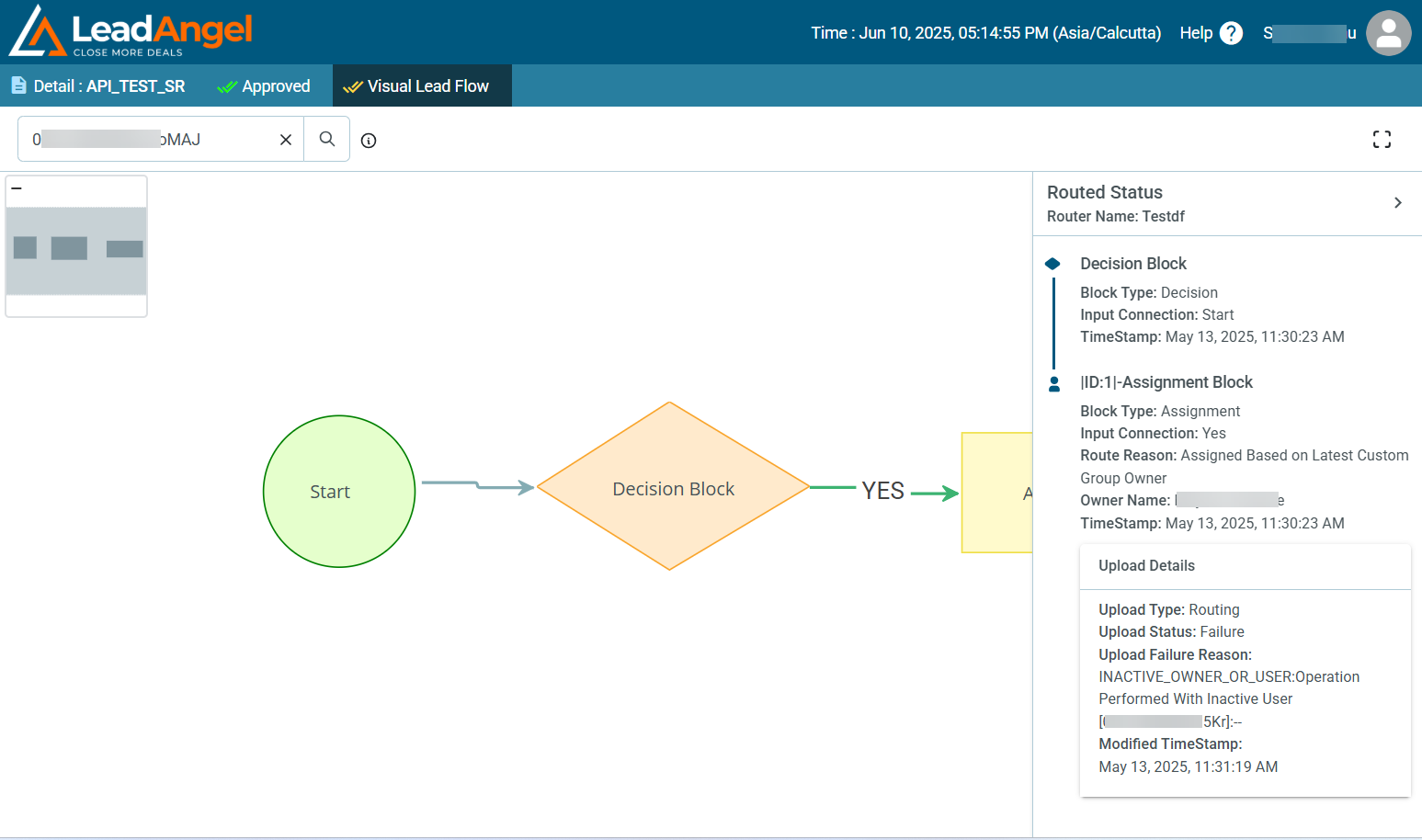Image resolution: width=1422 pixels, height=840 pixels.
Task: Click |ID:1|-Assignment Block title
Action: [1166, 382]
